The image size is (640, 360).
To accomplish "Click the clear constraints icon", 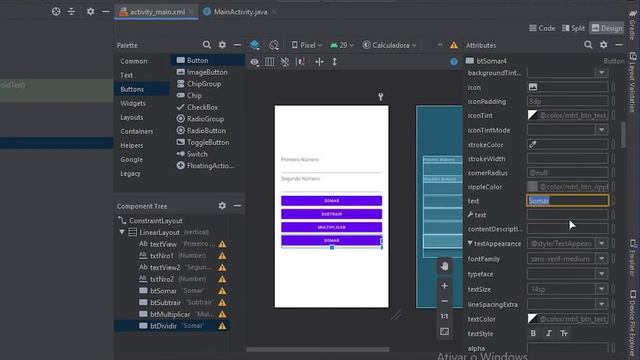I will 285,62.
